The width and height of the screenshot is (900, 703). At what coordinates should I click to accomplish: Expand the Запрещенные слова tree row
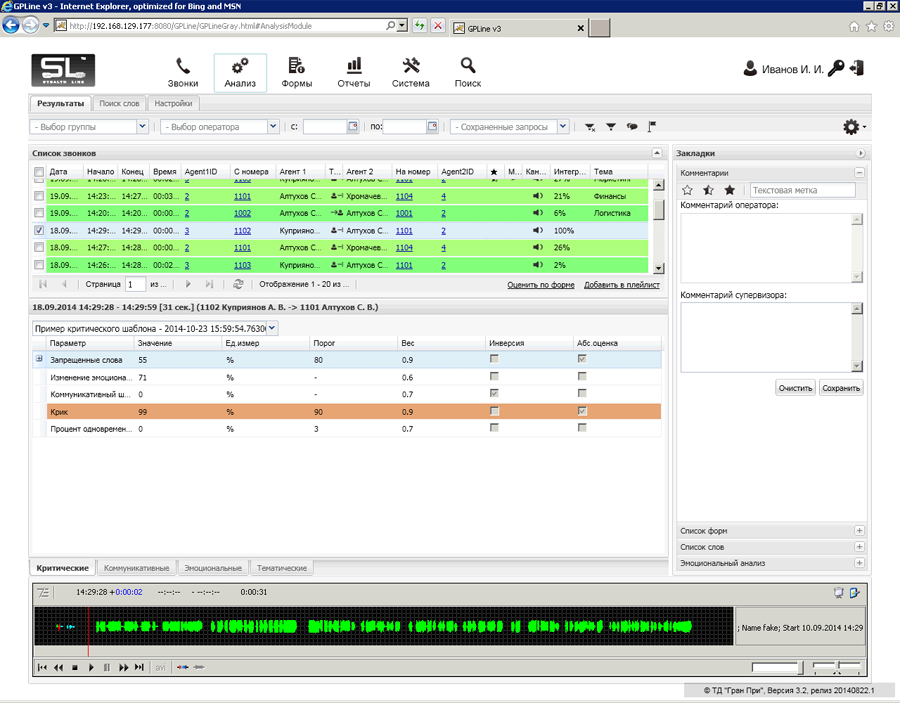point(39,359)
